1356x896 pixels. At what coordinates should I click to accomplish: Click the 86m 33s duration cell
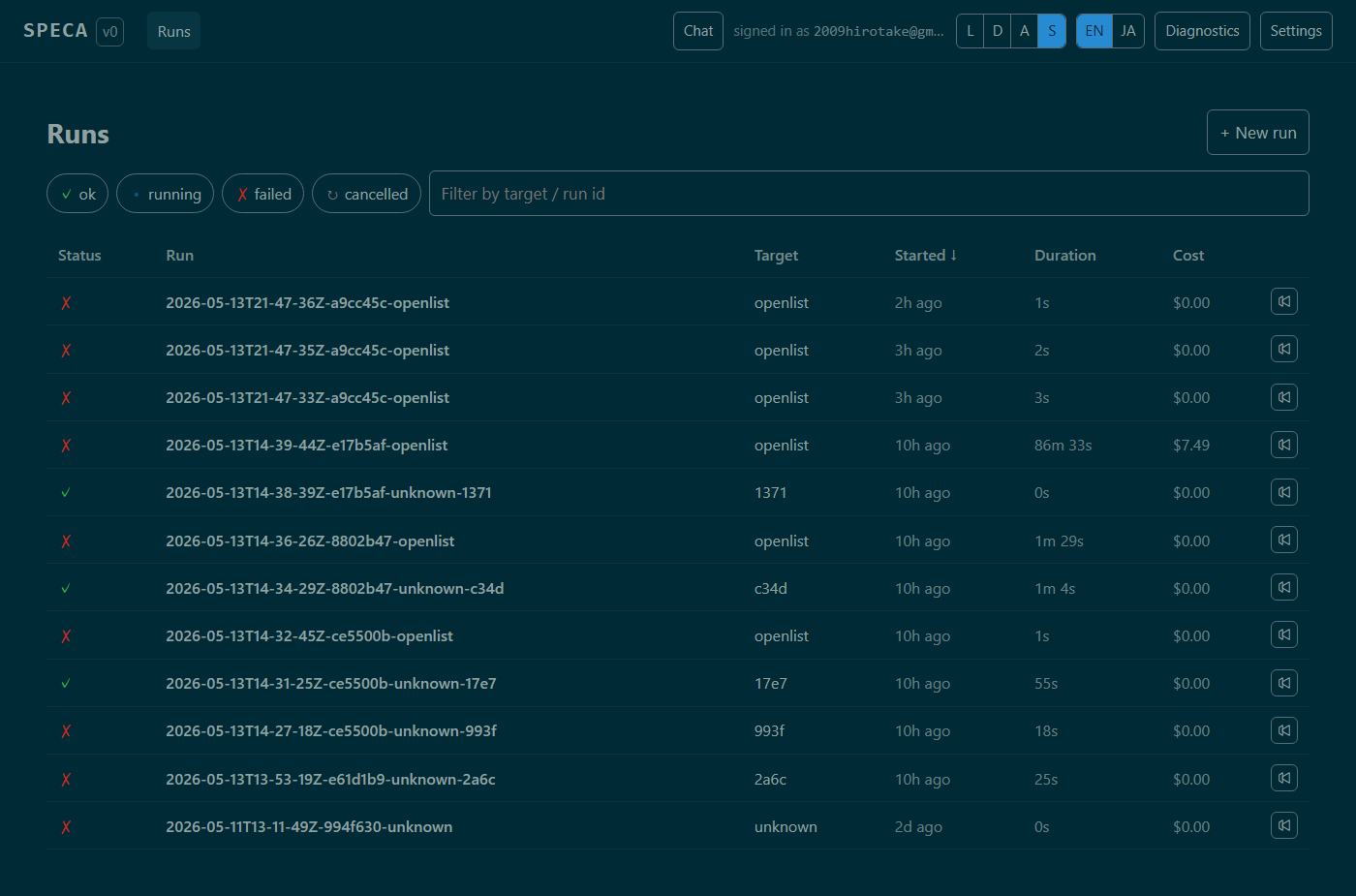1063,446
